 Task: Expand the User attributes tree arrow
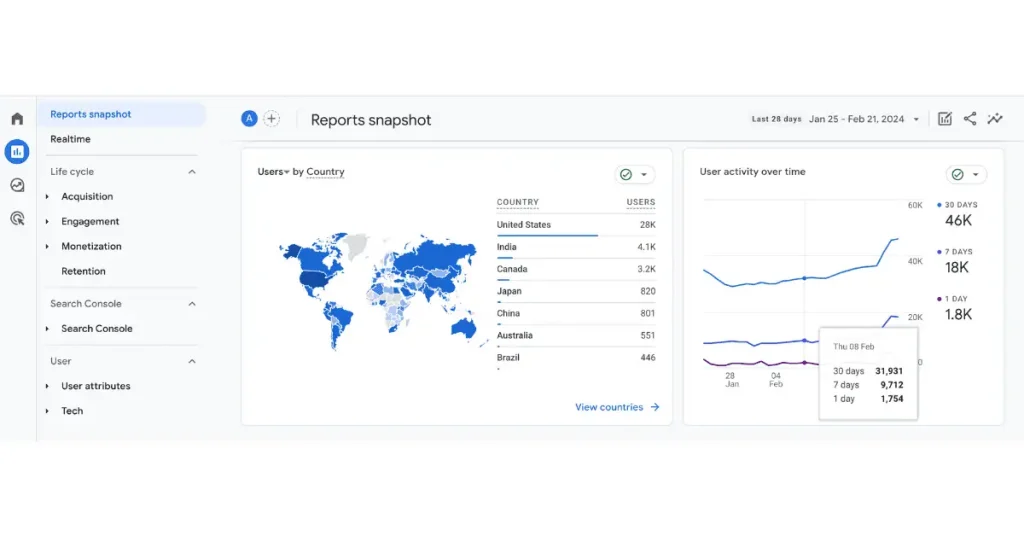(47, 386)
